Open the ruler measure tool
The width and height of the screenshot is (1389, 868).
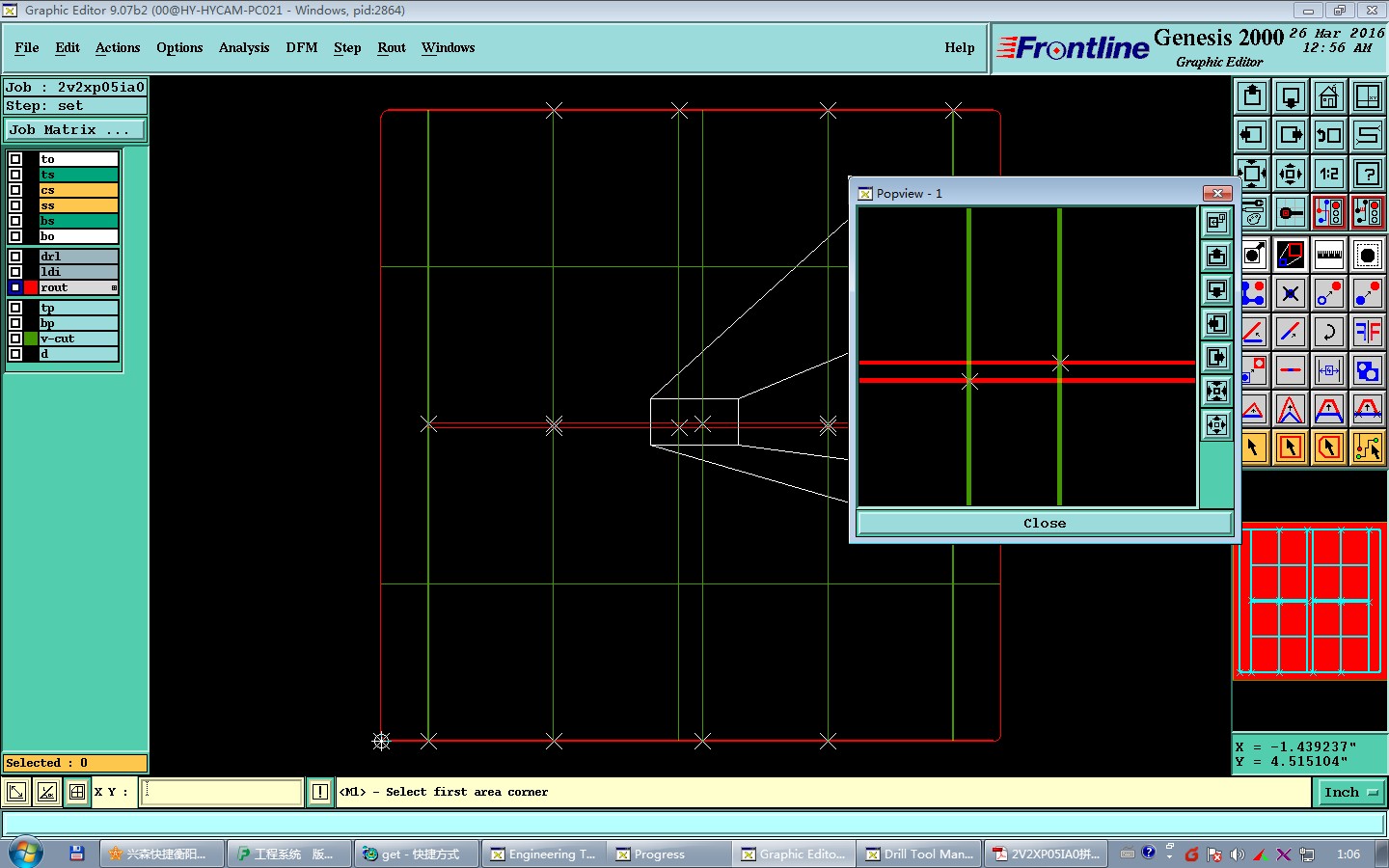pos(1329,255)
